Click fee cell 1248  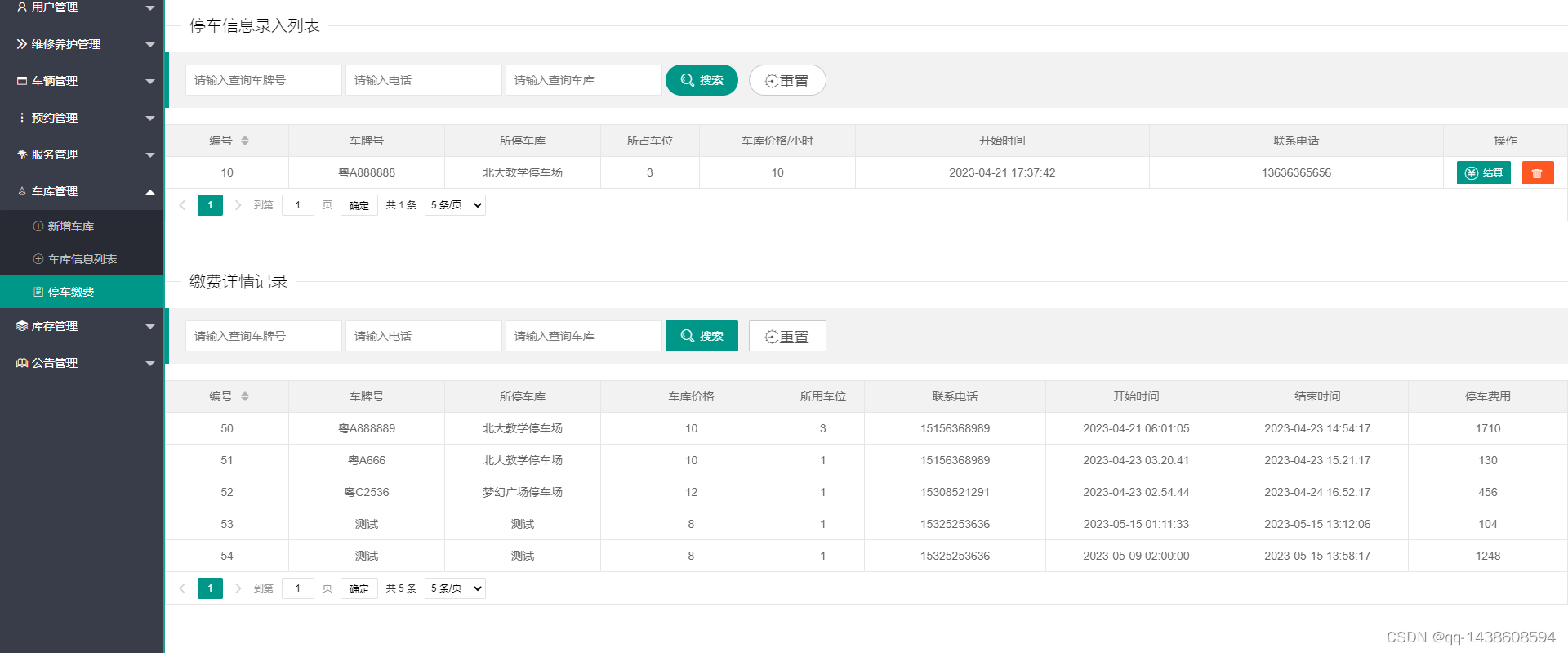click(1488, 556)
